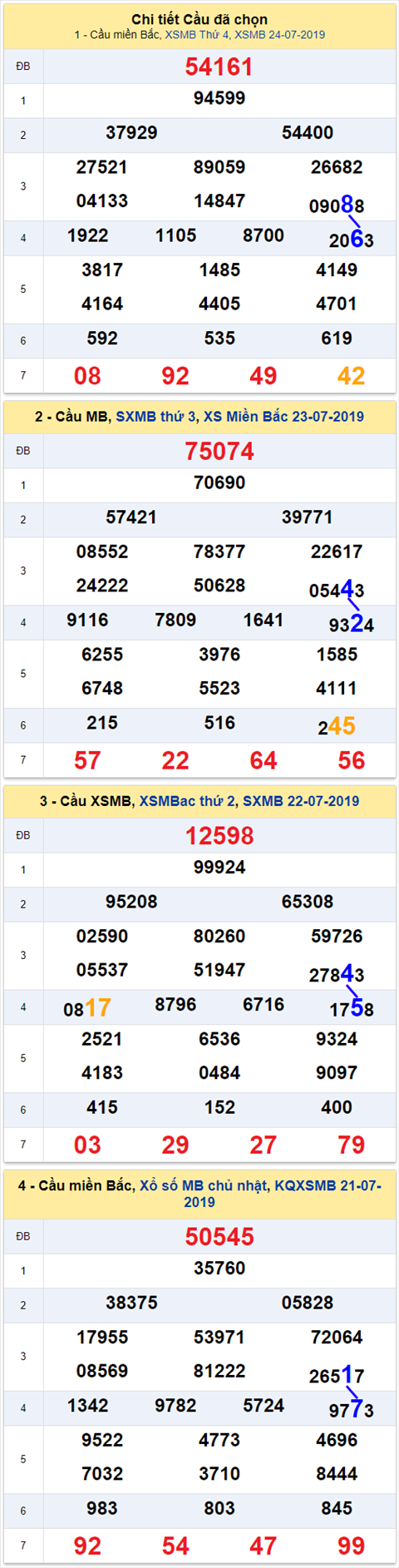
Task: Select fourth prize number 1758
Action: coord(352,1008)
